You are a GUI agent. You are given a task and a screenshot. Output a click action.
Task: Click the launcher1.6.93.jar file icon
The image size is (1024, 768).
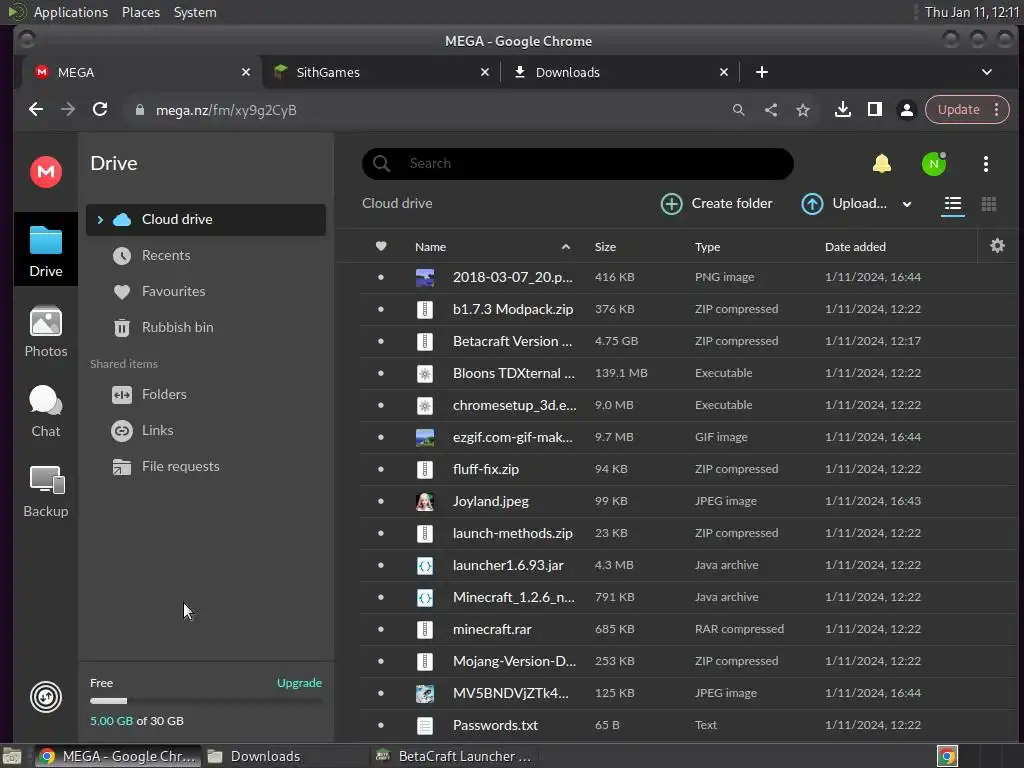point(424,565)
